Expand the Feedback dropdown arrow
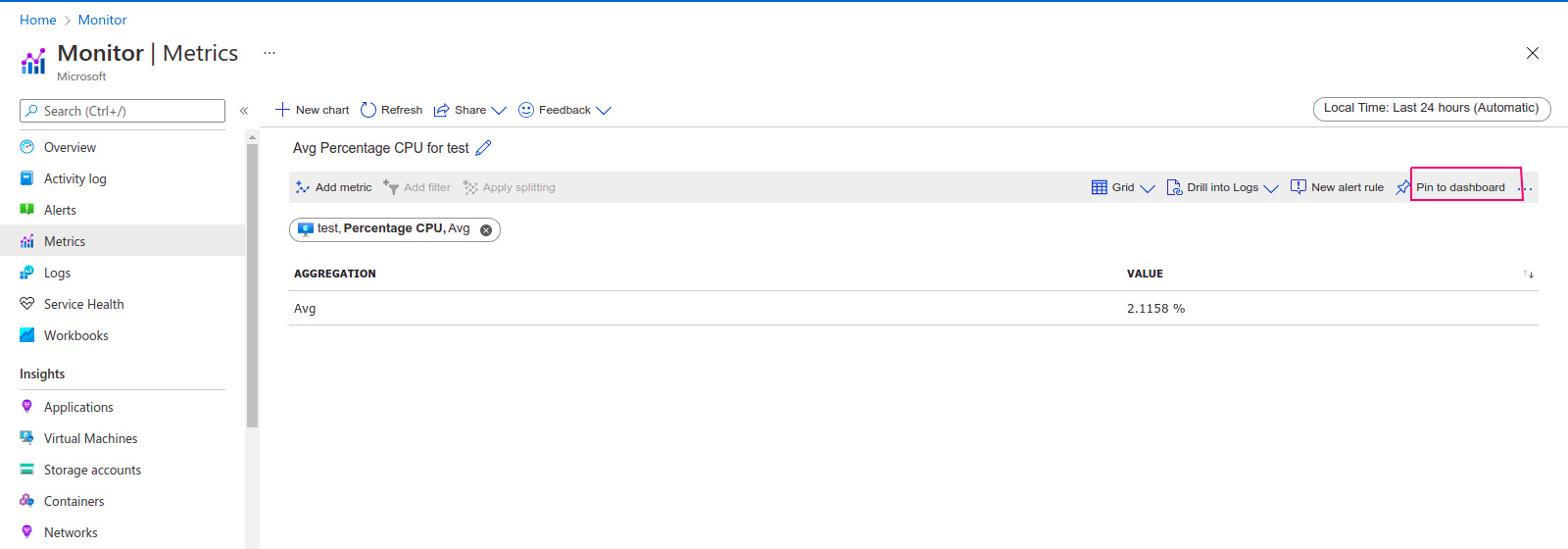This screenshot has height=549, width=1568. pos(604,111)
